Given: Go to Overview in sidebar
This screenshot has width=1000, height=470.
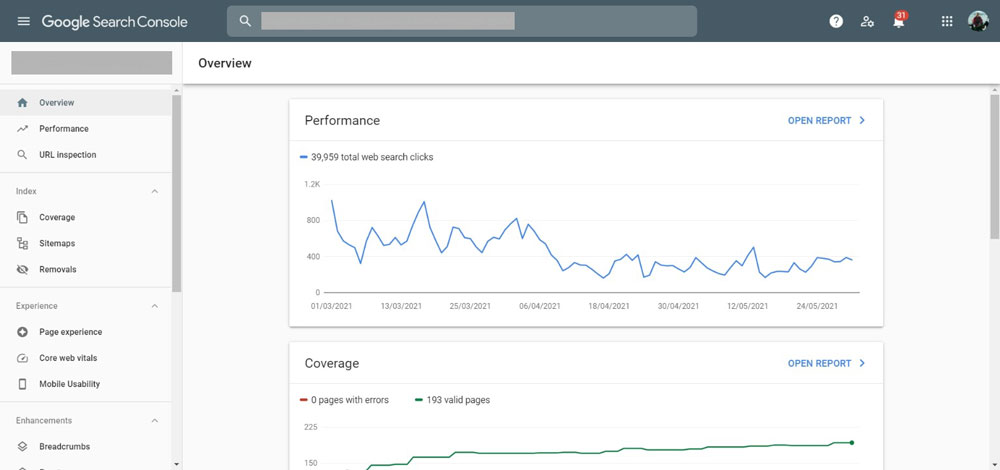Looking at the screenshot, I should tap(85, 103).
